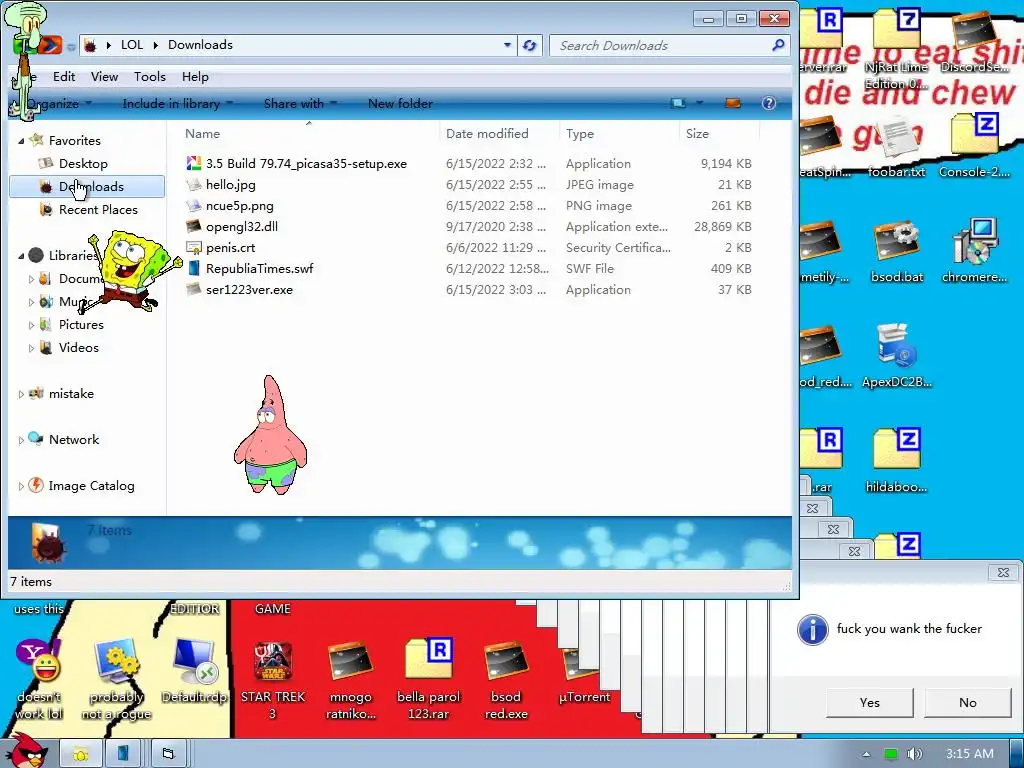Open the View menu
Viewport: 1024px width, 768px height.
tap(104, 76)
